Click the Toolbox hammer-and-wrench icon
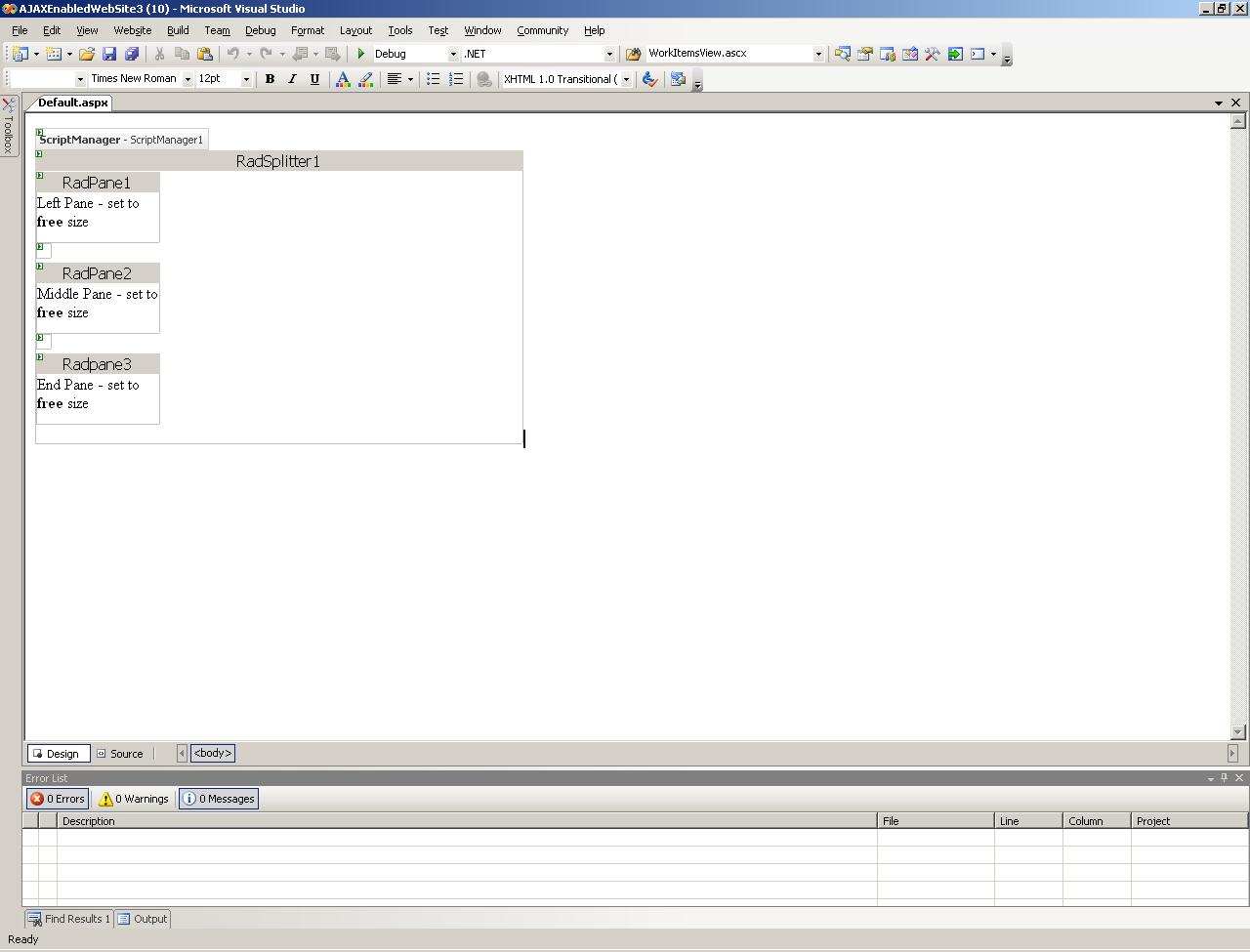The image size is (1250, 952). click(x=933, y=54)
